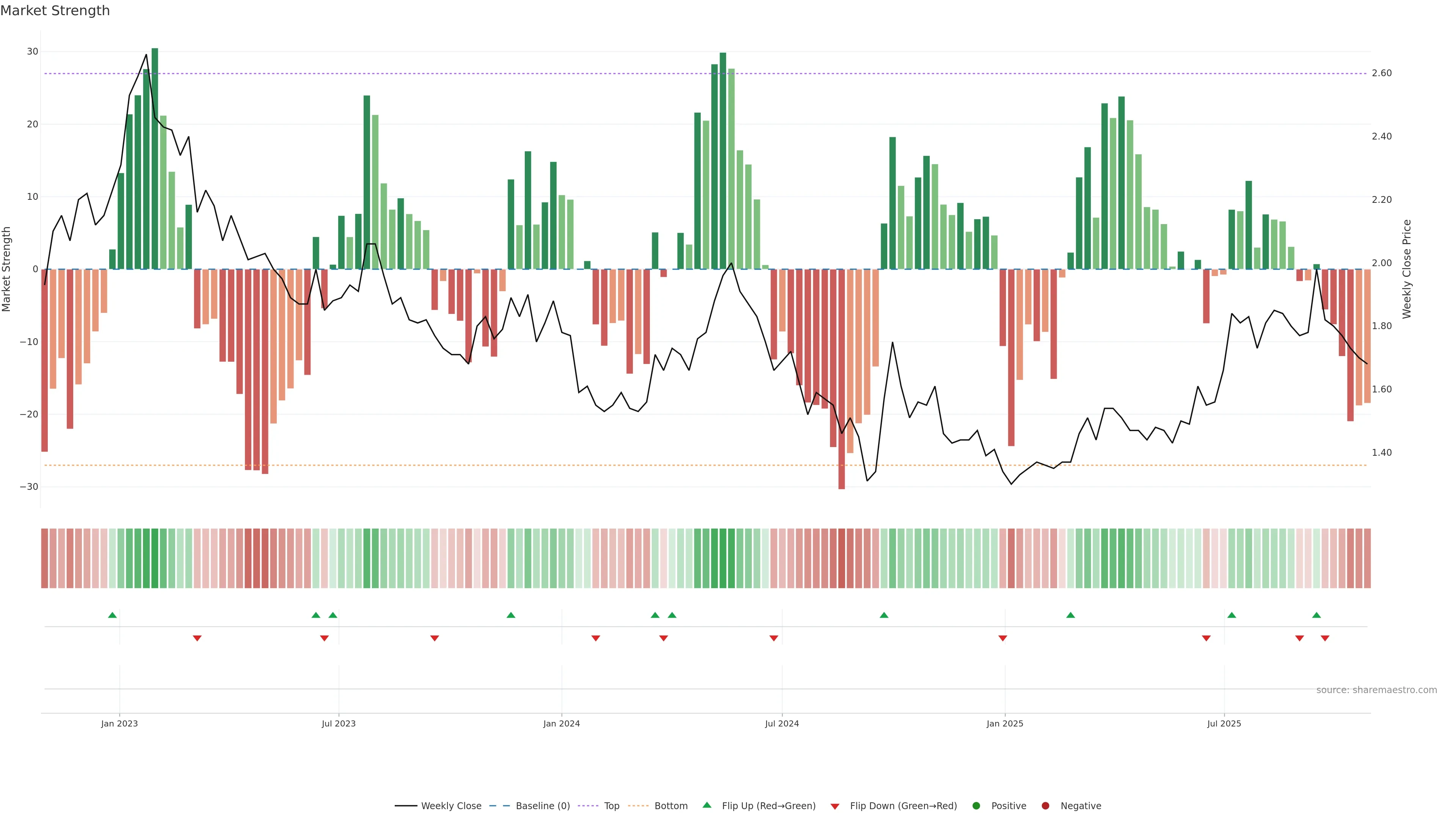Click the dark red Negative circle in the legend
The height and width of the screenshot is (819, 1456).
tap(1045, 806)
